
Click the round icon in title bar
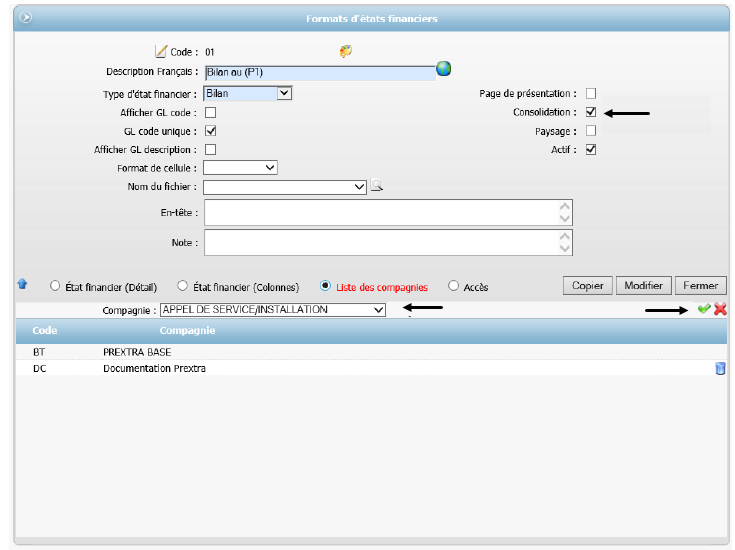(x=26, y=18)
